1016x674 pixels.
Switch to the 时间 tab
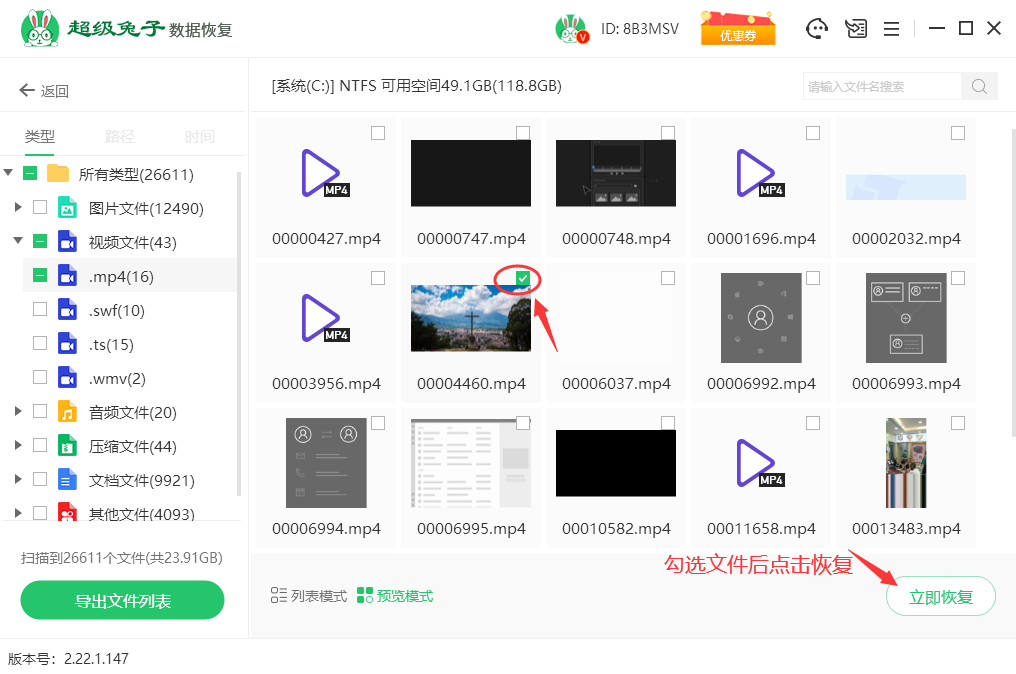point(200,137)
